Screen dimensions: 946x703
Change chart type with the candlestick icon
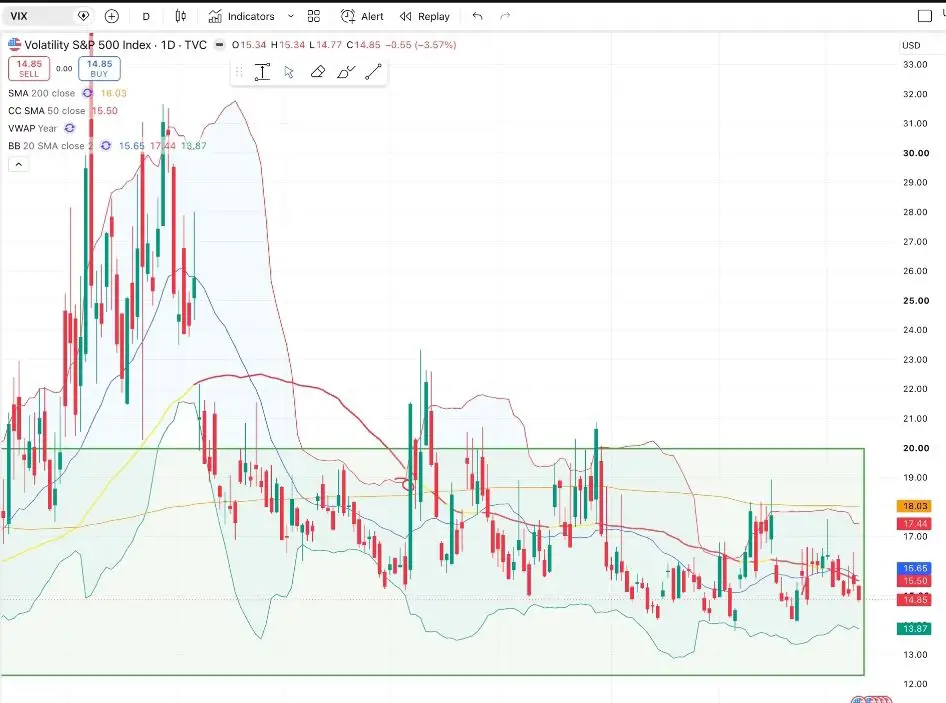[x=180, y=16]
